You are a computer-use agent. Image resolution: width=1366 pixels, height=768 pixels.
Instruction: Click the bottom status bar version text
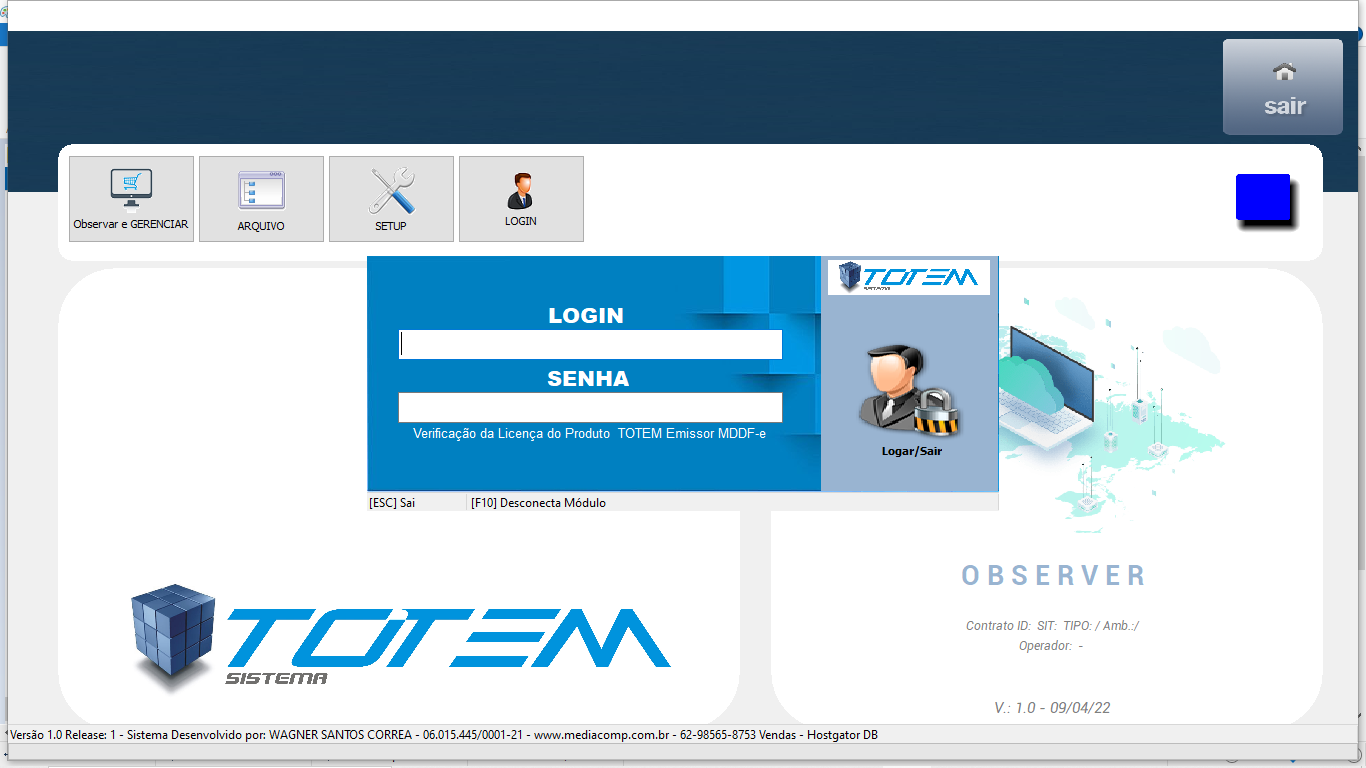pos(444,735)
